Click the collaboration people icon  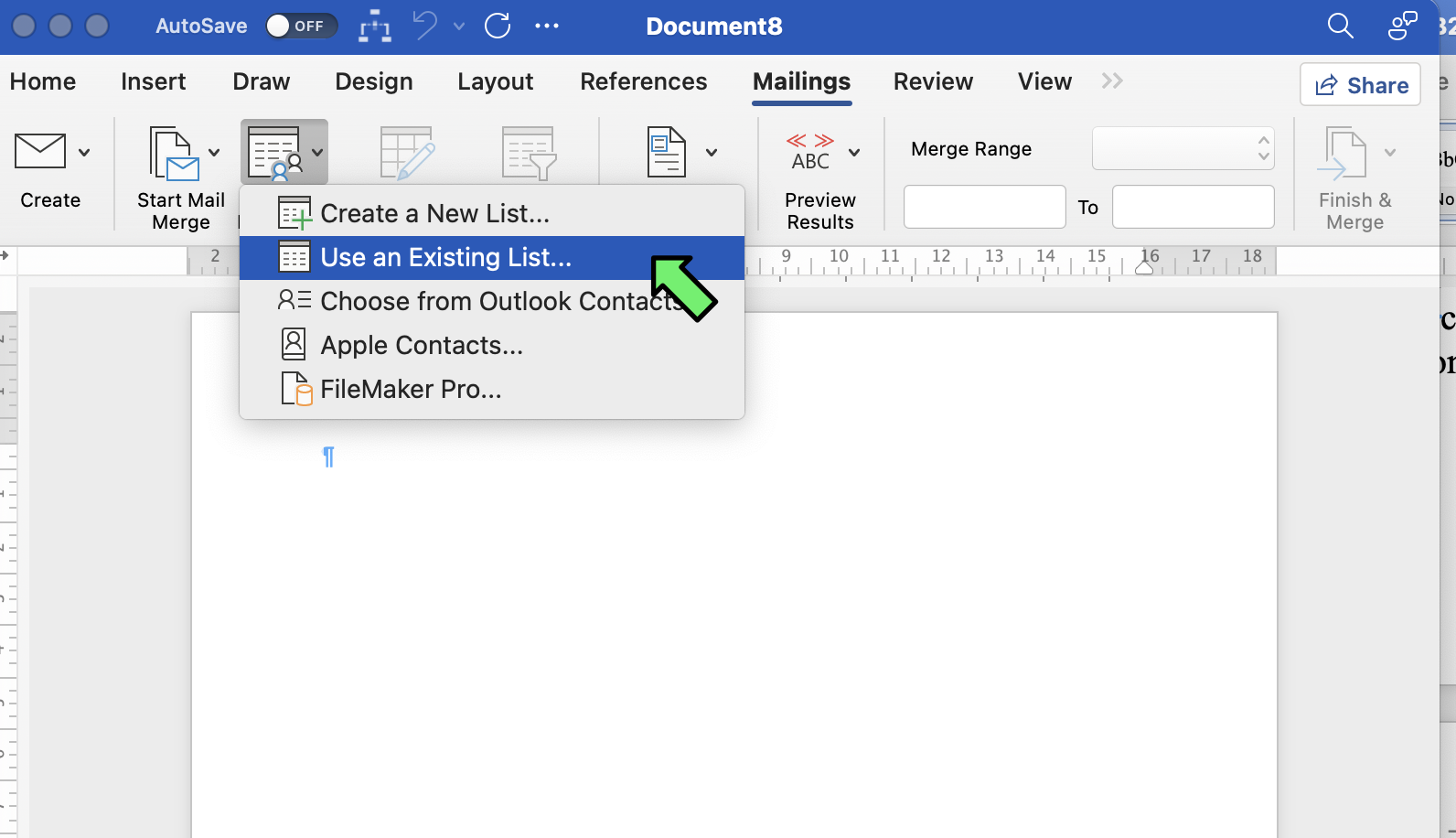(1402, 26)
